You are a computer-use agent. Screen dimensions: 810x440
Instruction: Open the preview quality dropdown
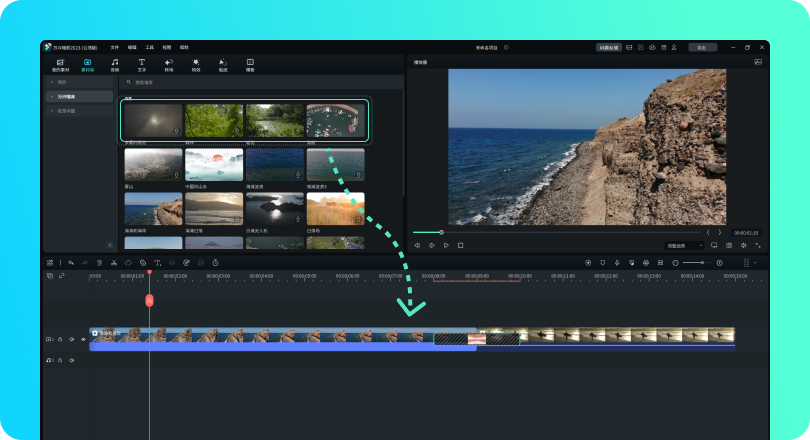[685, 245]
